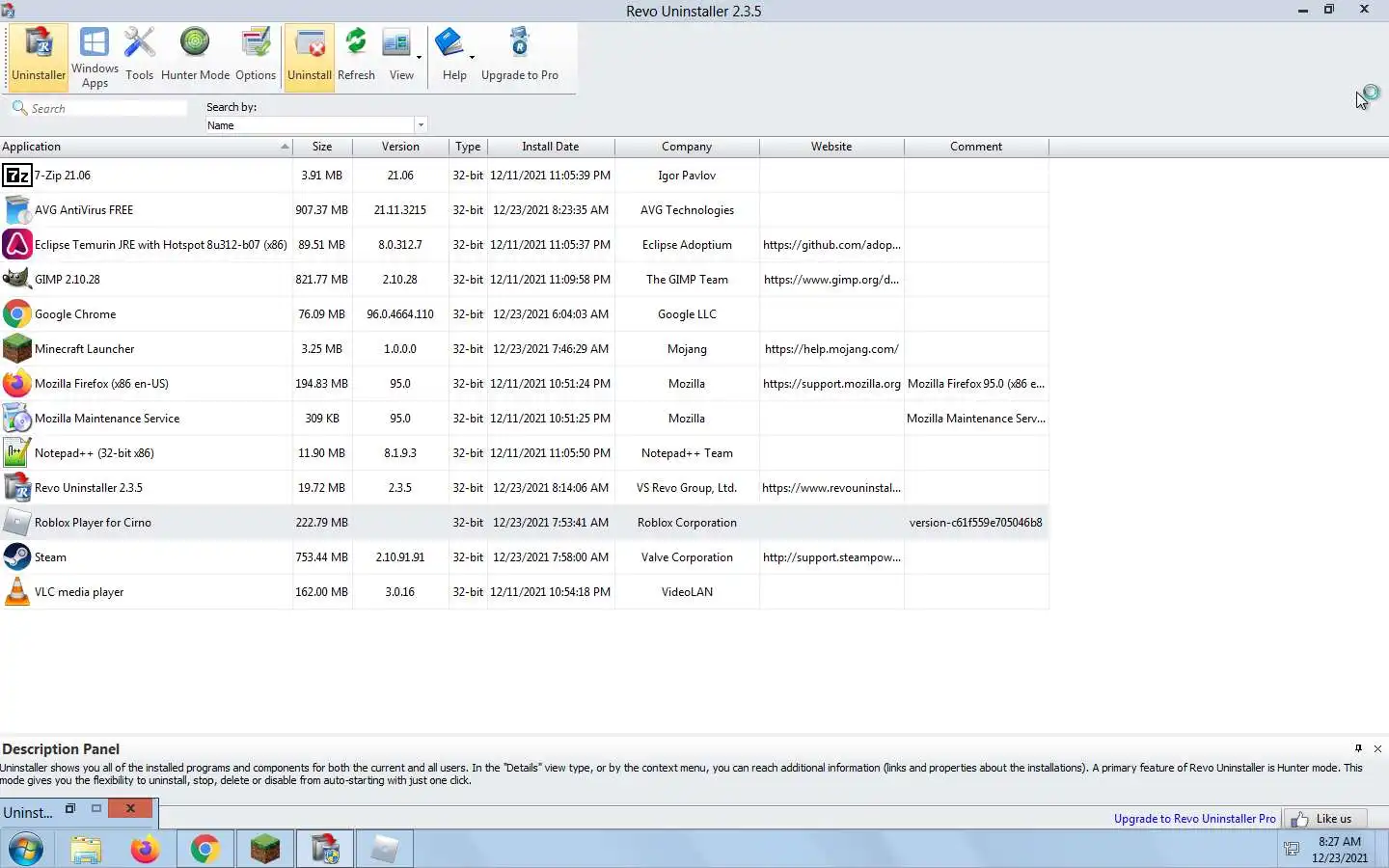The width and height of the screenshot is (1389, 868).
Task: Sort by Install Date column header
Action: click(551, 147)
